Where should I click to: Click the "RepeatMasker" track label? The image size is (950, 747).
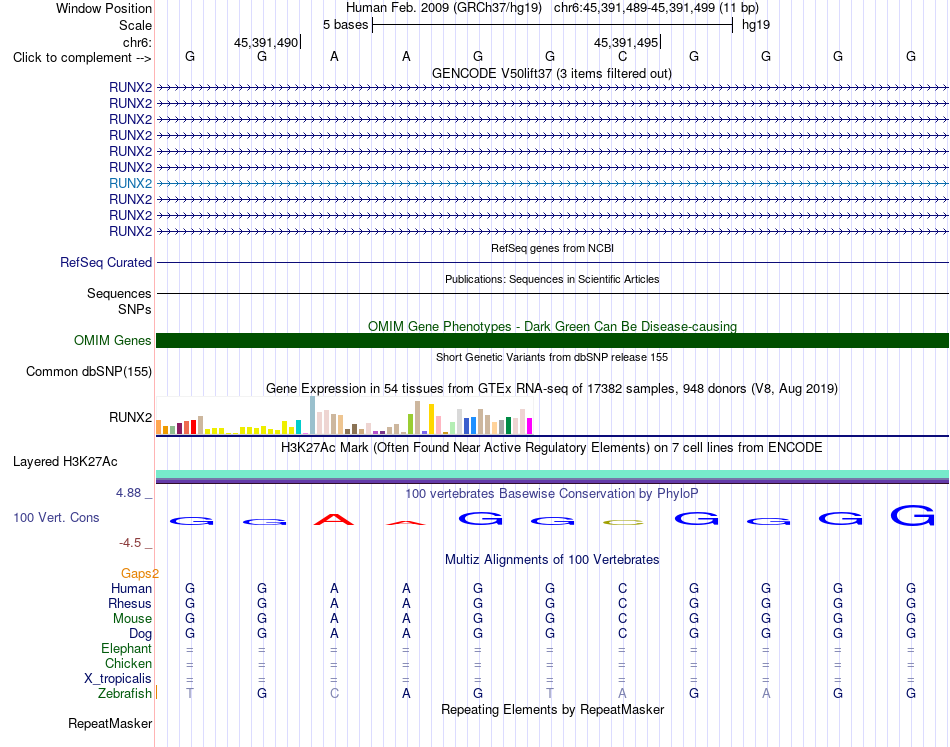[110, 723]
